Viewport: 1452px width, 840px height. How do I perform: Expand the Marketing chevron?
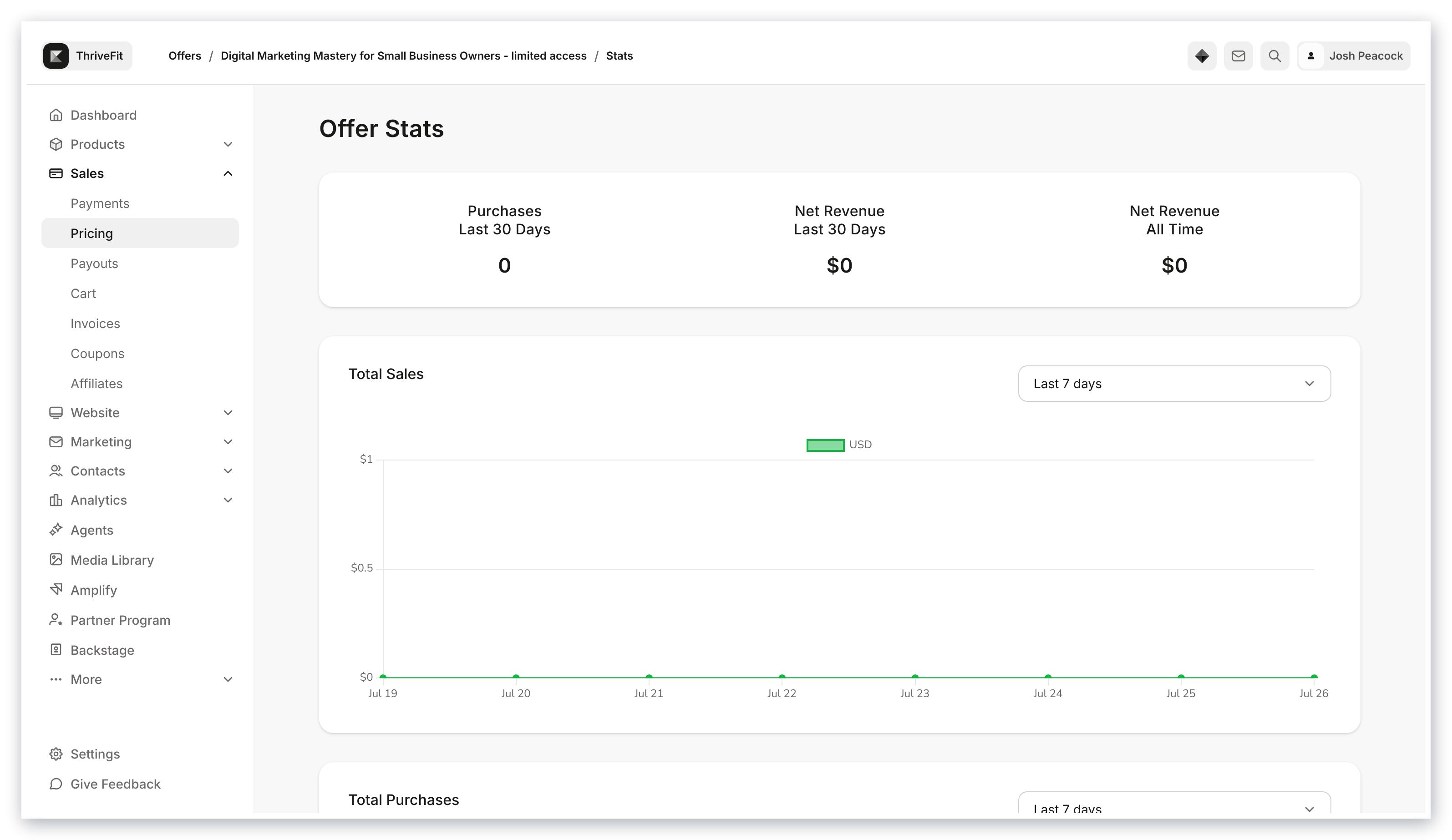(x=228, y=442)
